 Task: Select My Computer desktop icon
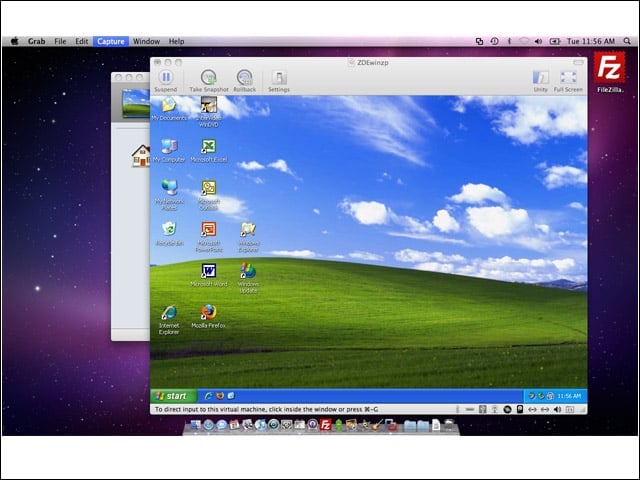169,151
